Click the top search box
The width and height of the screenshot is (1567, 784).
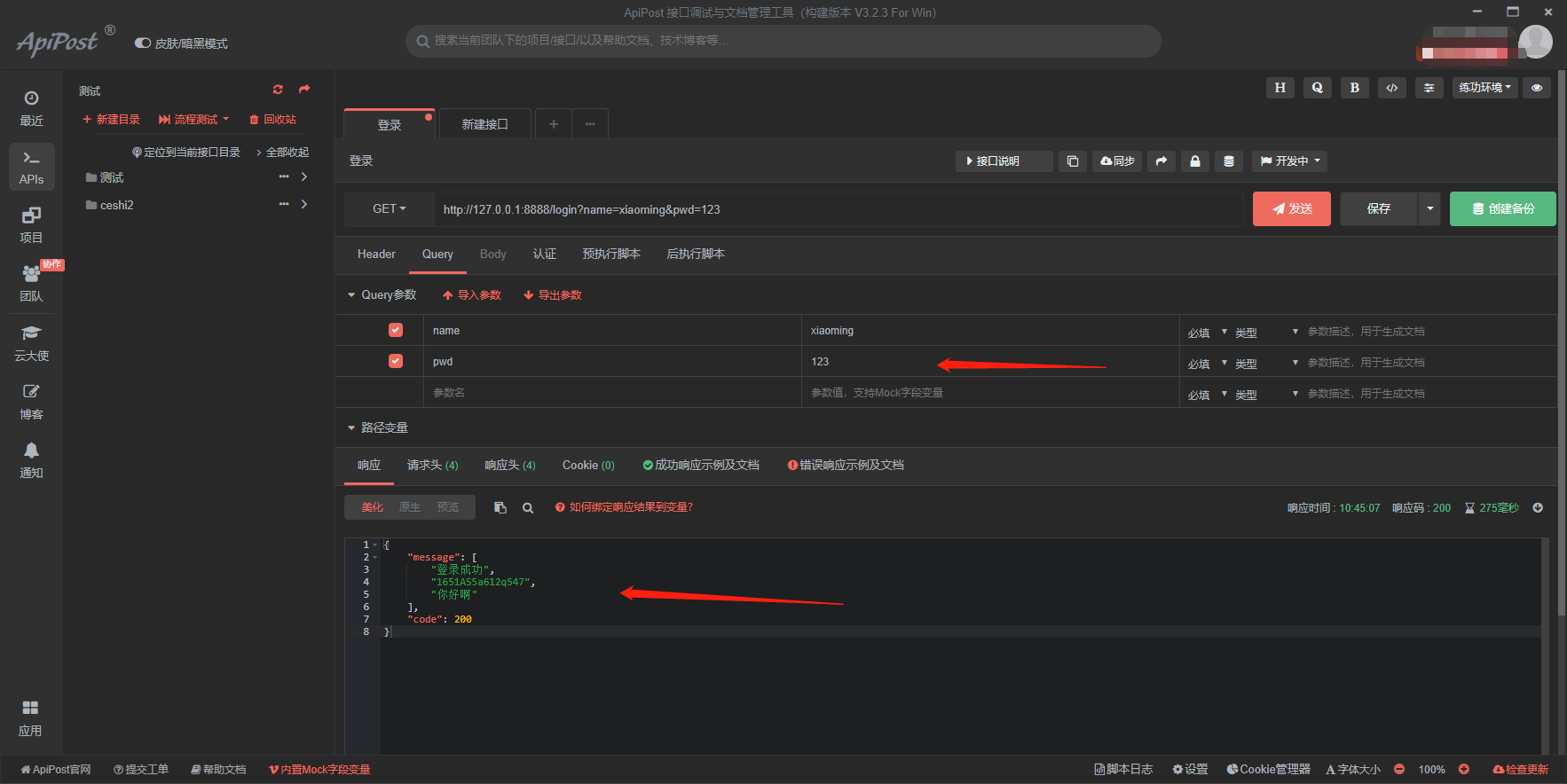click(x=783, y=41)
